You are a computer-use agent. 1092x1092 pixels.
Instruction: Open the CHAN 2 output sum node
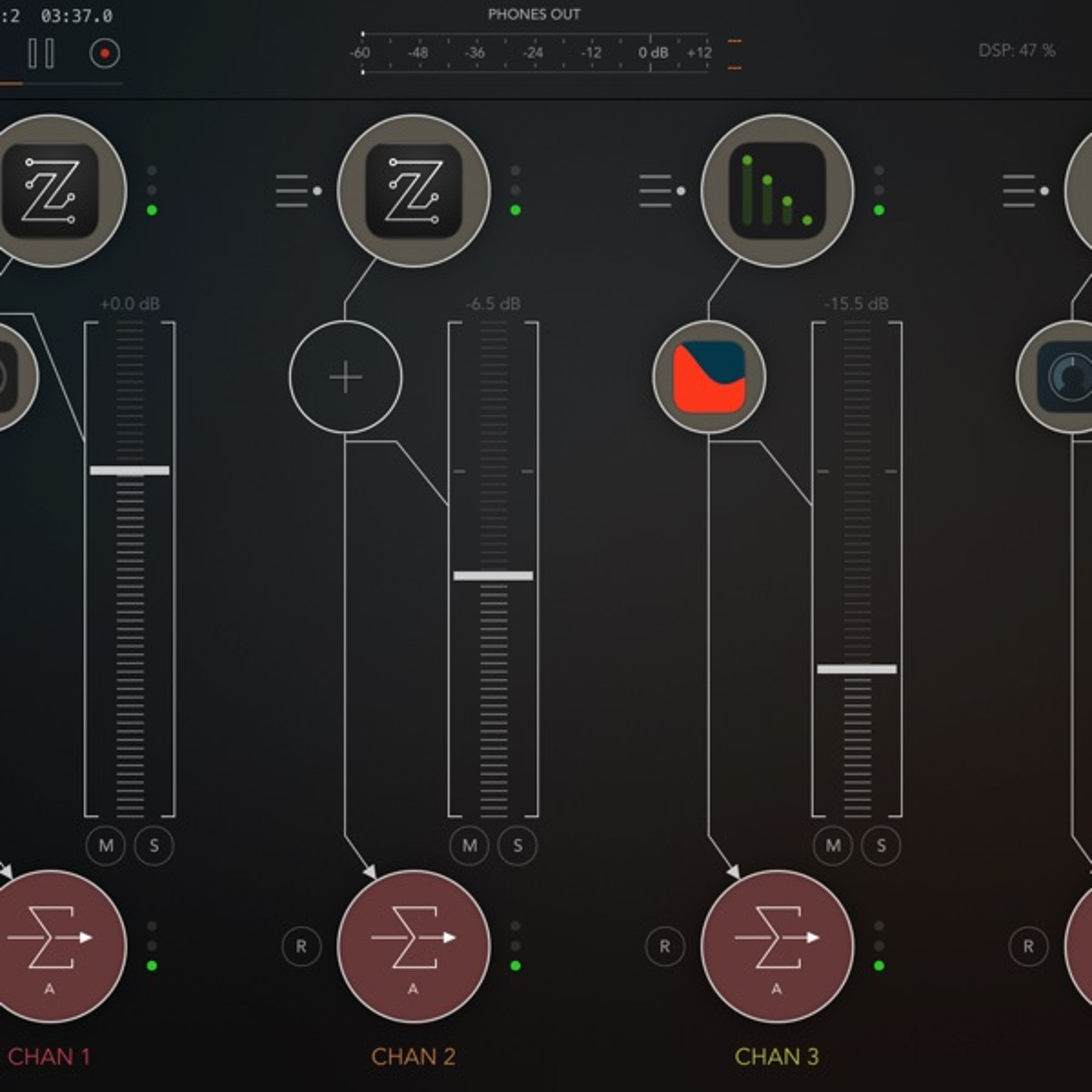[x=414, y=947]
